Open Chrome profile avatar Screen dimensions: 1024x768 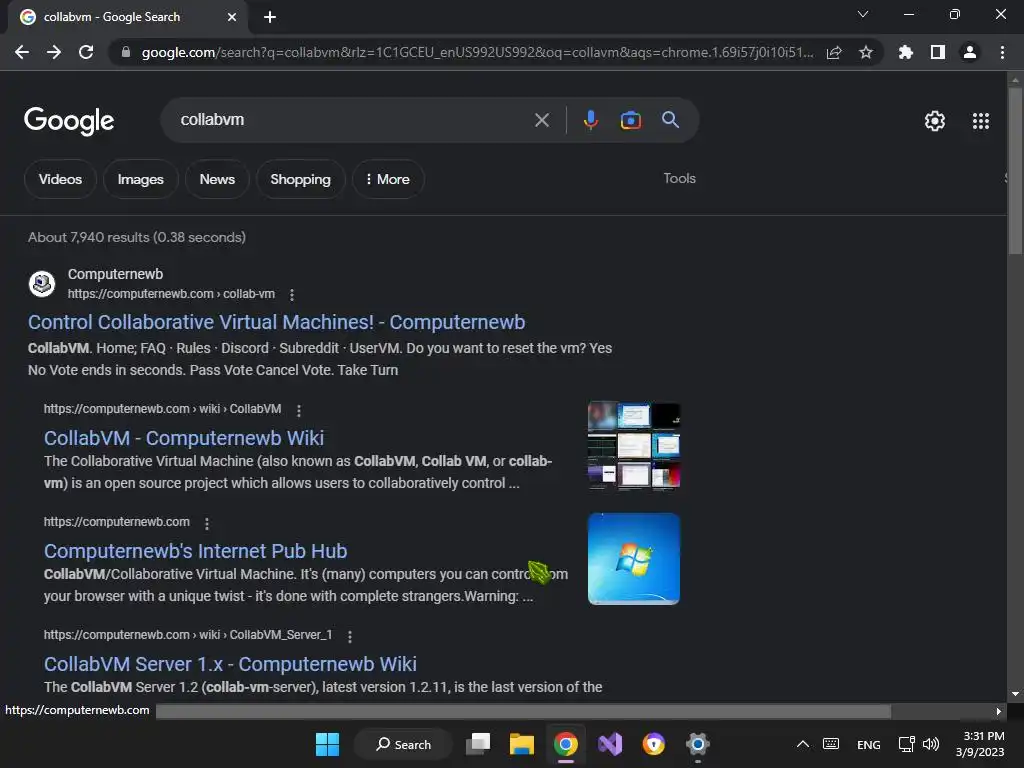click(970, 52)
